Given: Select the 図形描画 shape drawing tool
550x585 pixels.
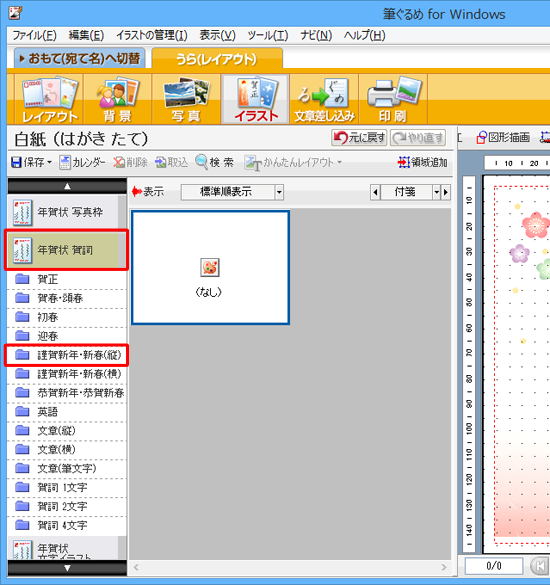Looking at the screenshot, I should pyautogui.click(x=503, y=138).
